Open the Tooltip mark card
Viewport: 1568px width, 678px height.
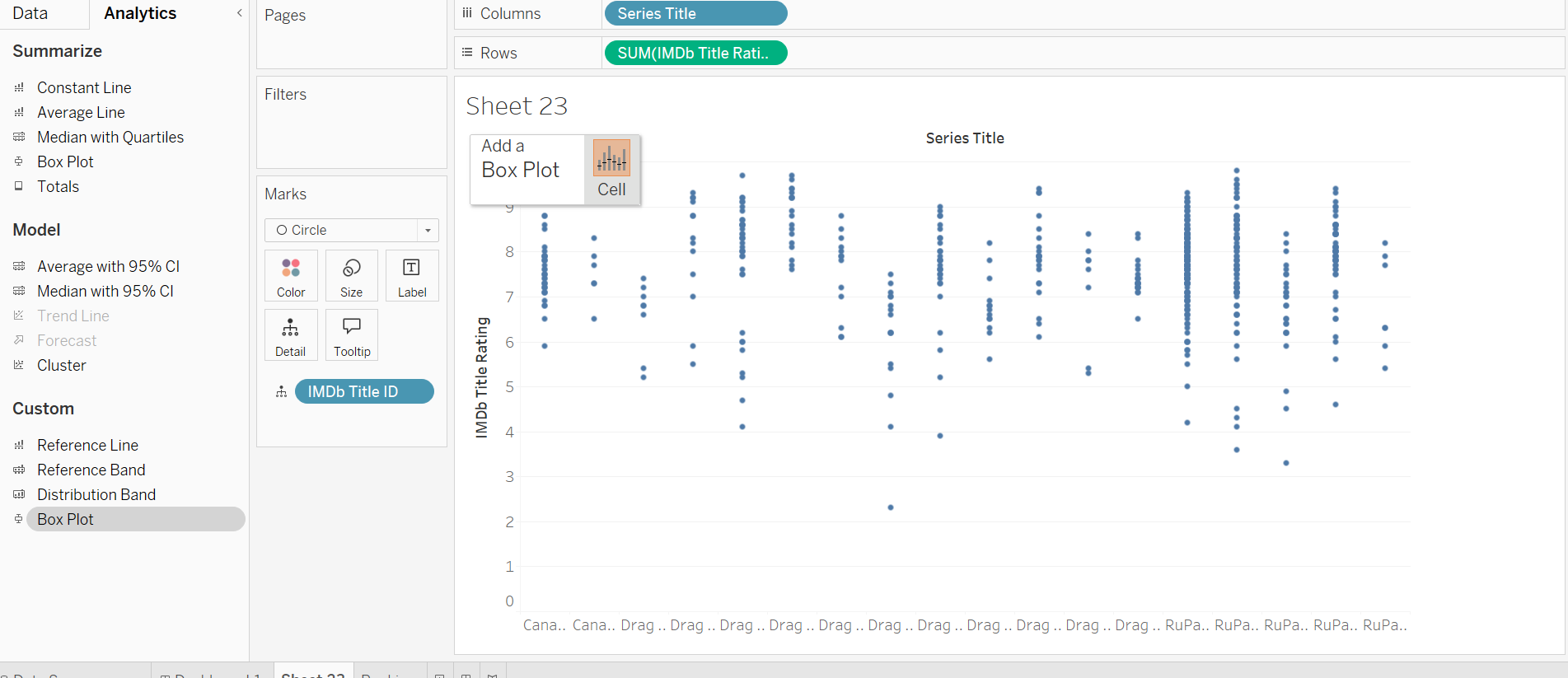(351, 334)
